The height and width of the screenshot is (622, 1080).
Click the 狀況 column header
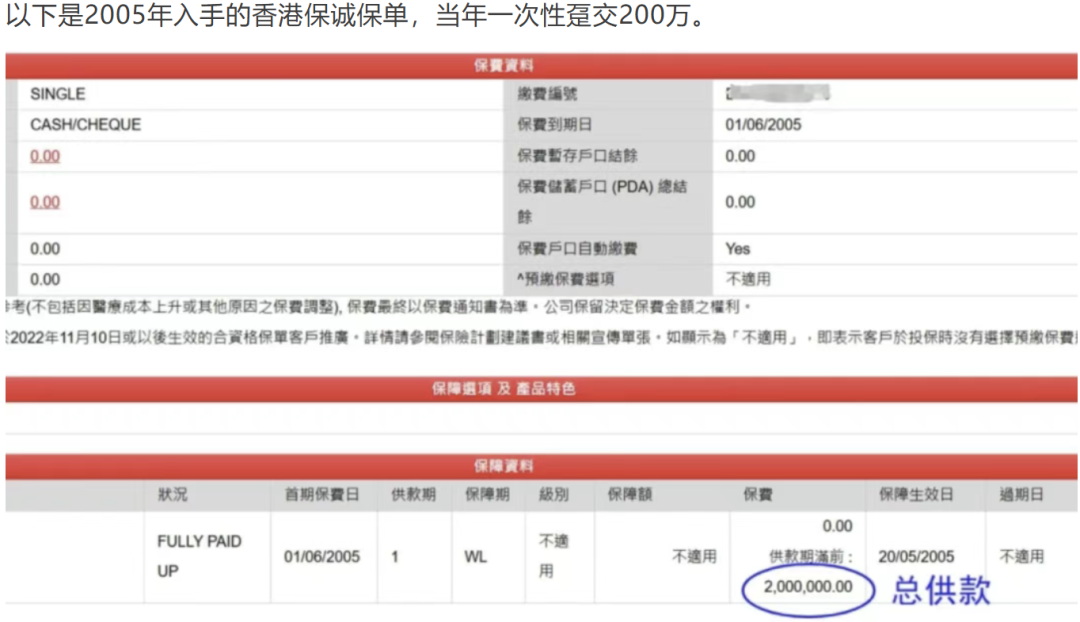click(172, 495)
